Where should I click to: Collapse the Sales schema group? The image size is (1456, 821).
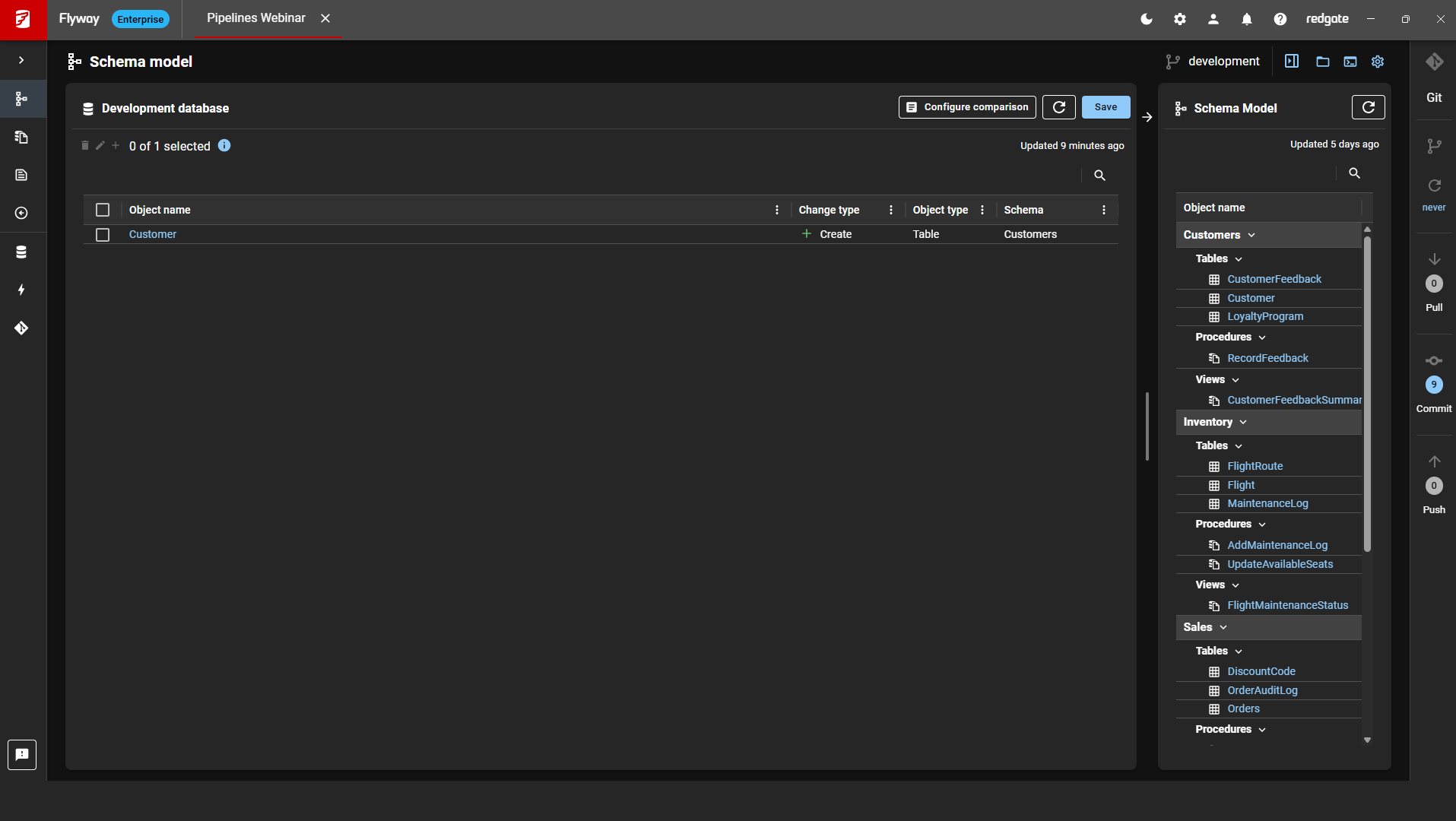1223,627
